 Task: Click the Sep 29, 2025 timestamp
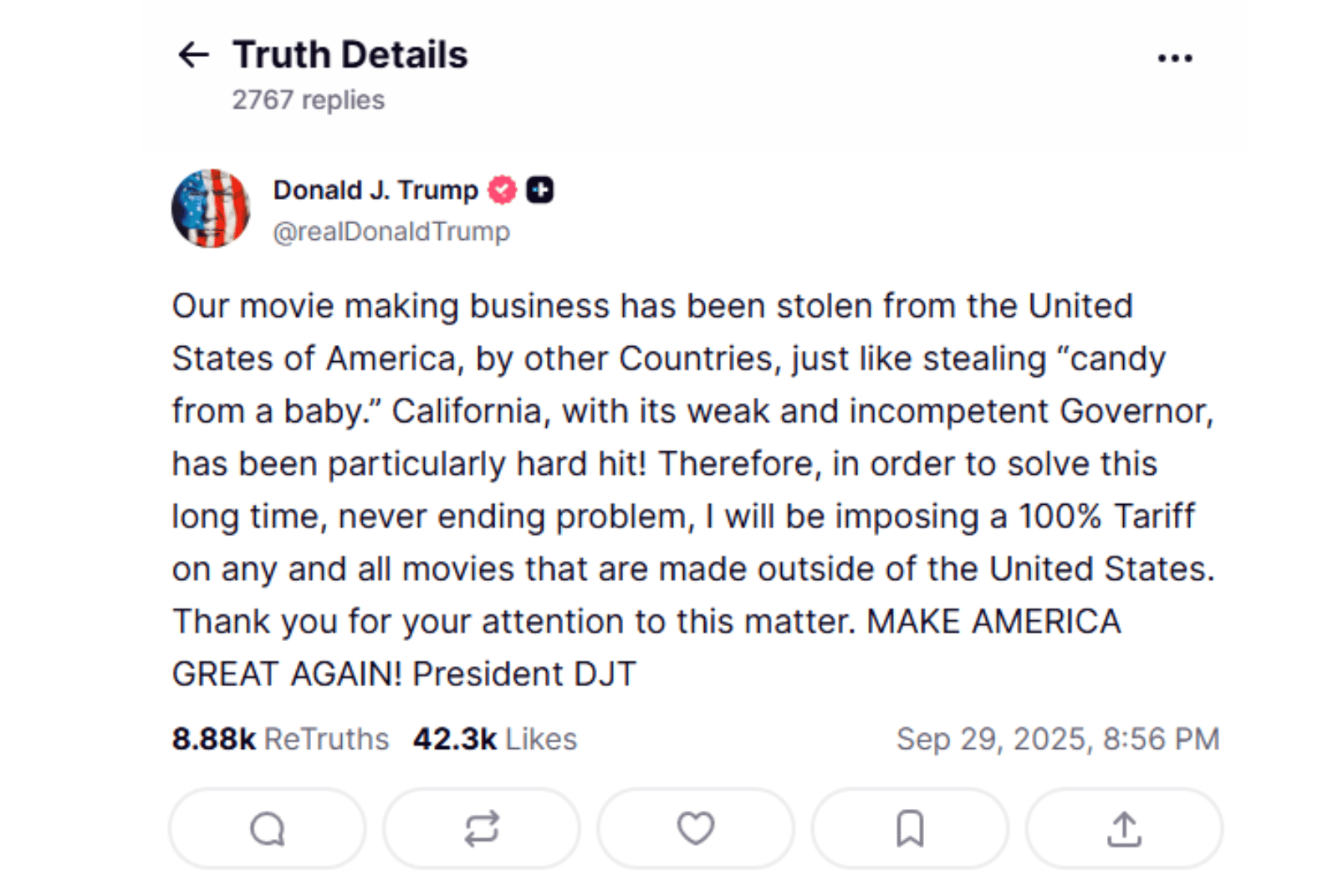tap(1058, 740)
